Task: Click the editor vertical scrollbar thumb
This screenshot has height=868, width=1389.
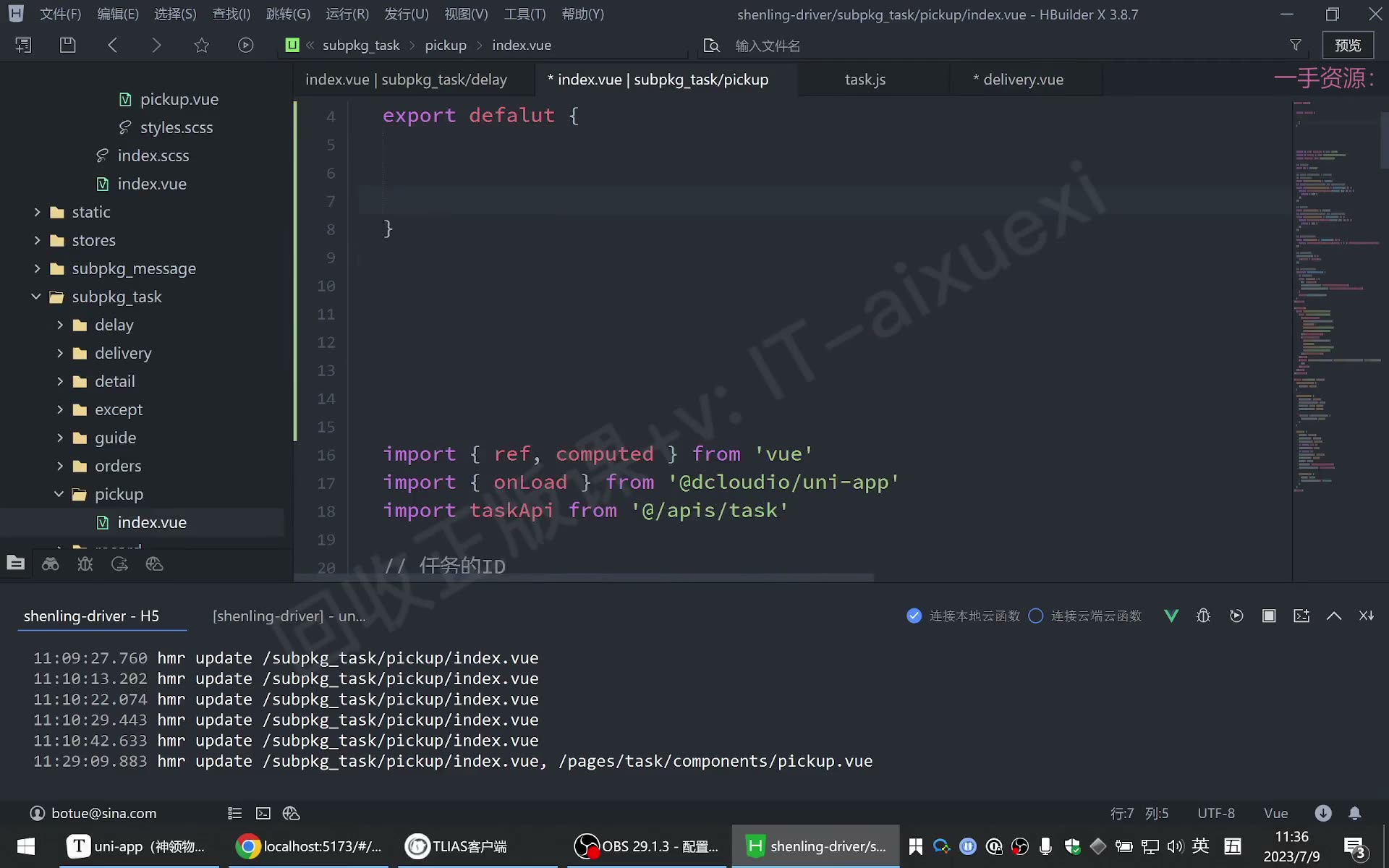Action: point(1384,140)
